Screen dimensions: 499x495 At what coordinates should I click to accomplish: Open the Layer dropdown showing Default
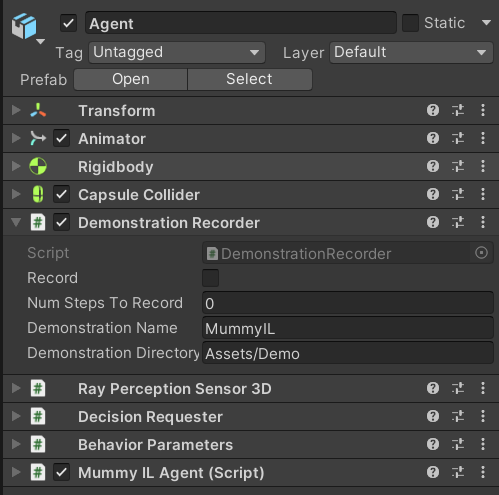pyautogui.click(x=411, y=53)
